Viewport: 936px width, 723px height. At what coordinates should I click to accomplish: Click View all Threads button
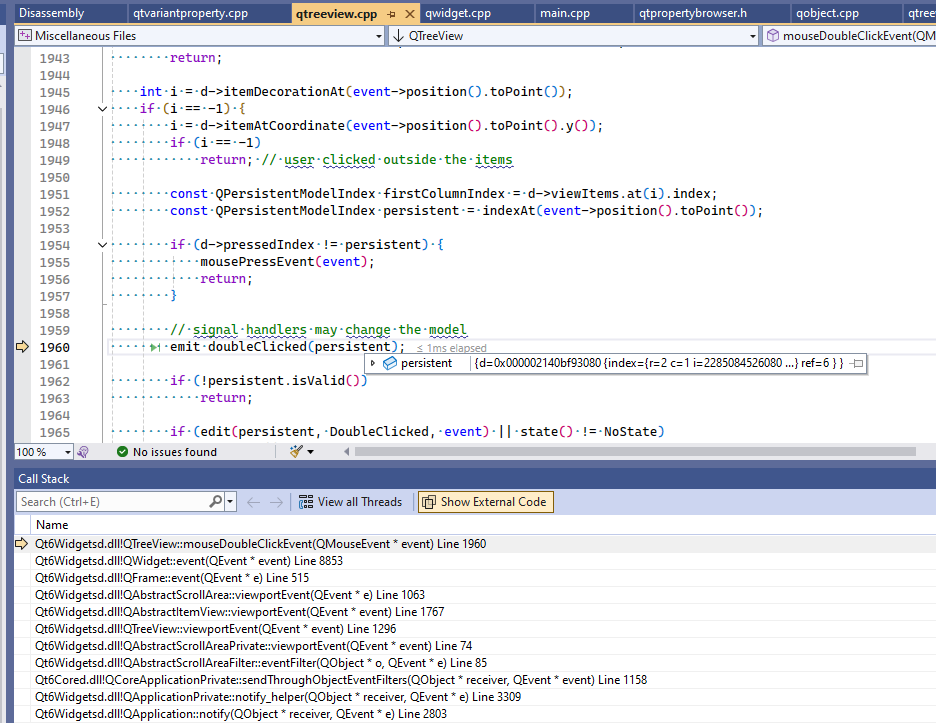(x=350, y=502)
